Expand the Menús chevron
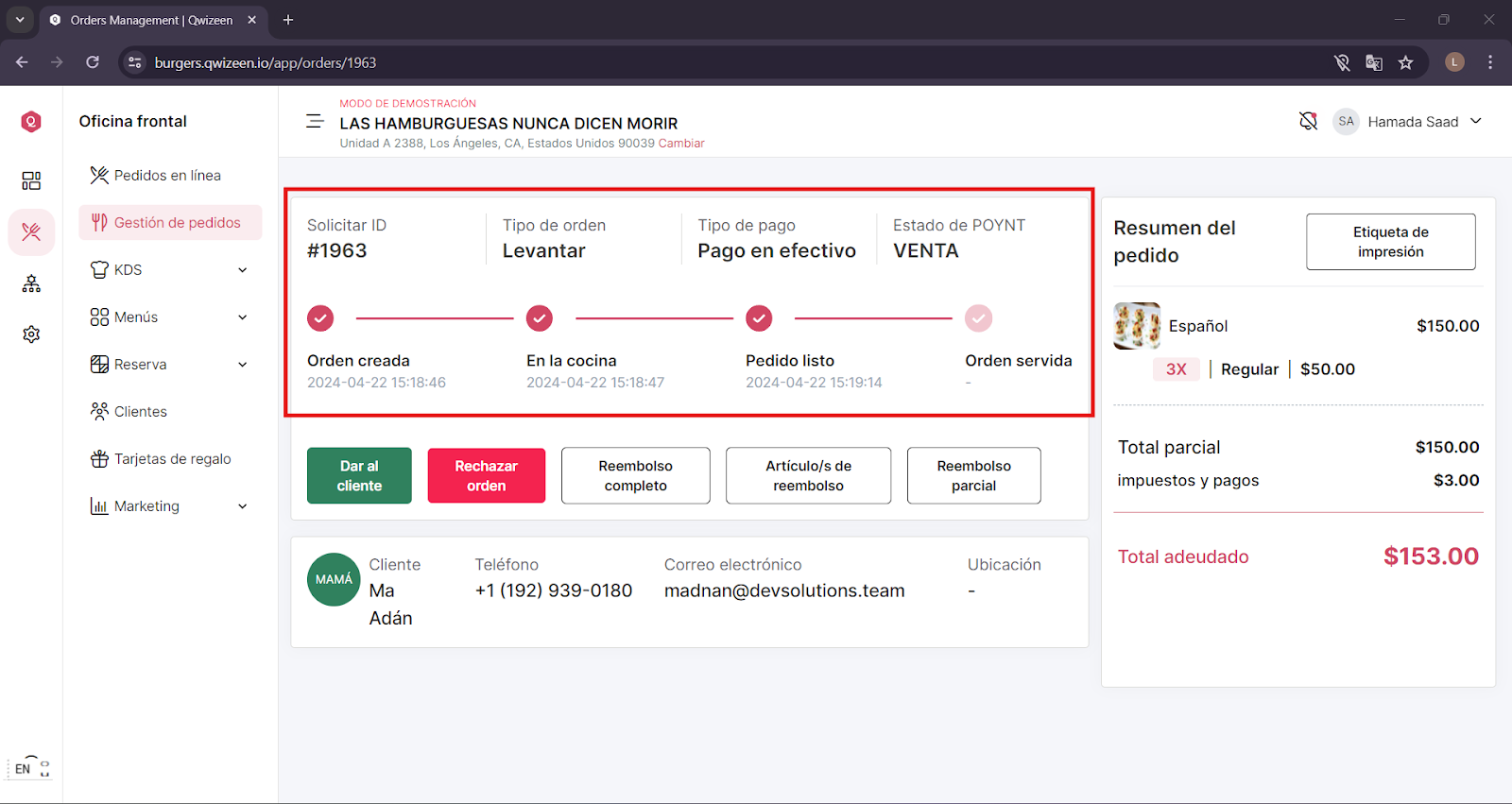The image size is (1512, 804). coord(243,317)
